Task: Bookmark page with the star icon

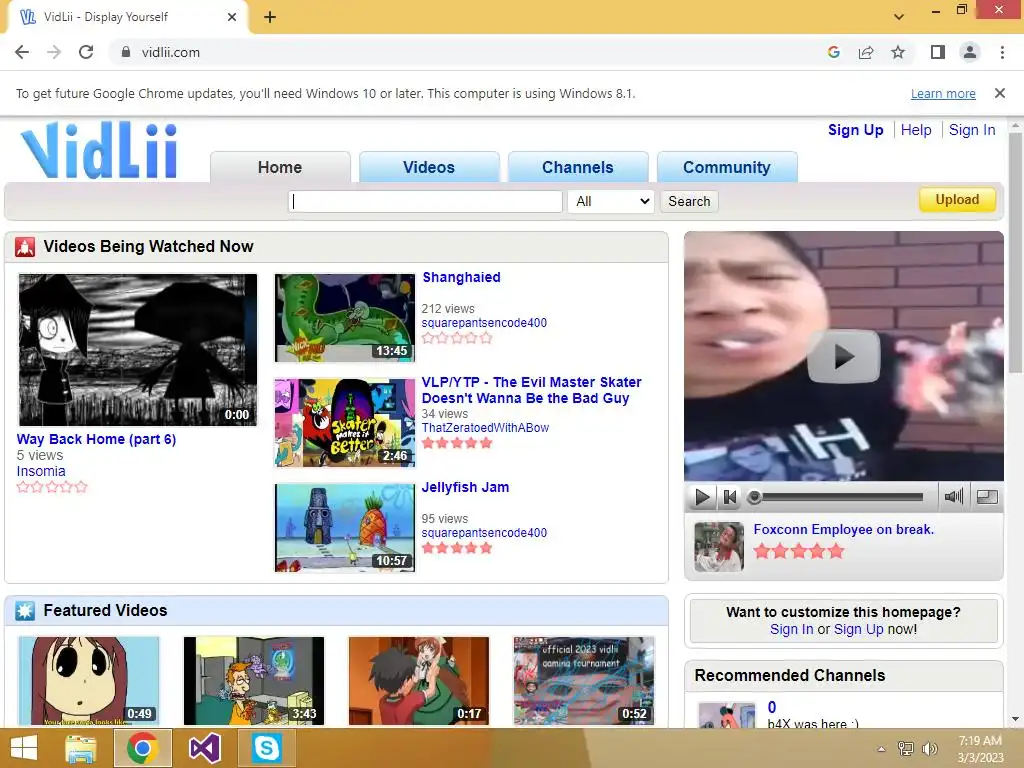Action: pos(898,52)
